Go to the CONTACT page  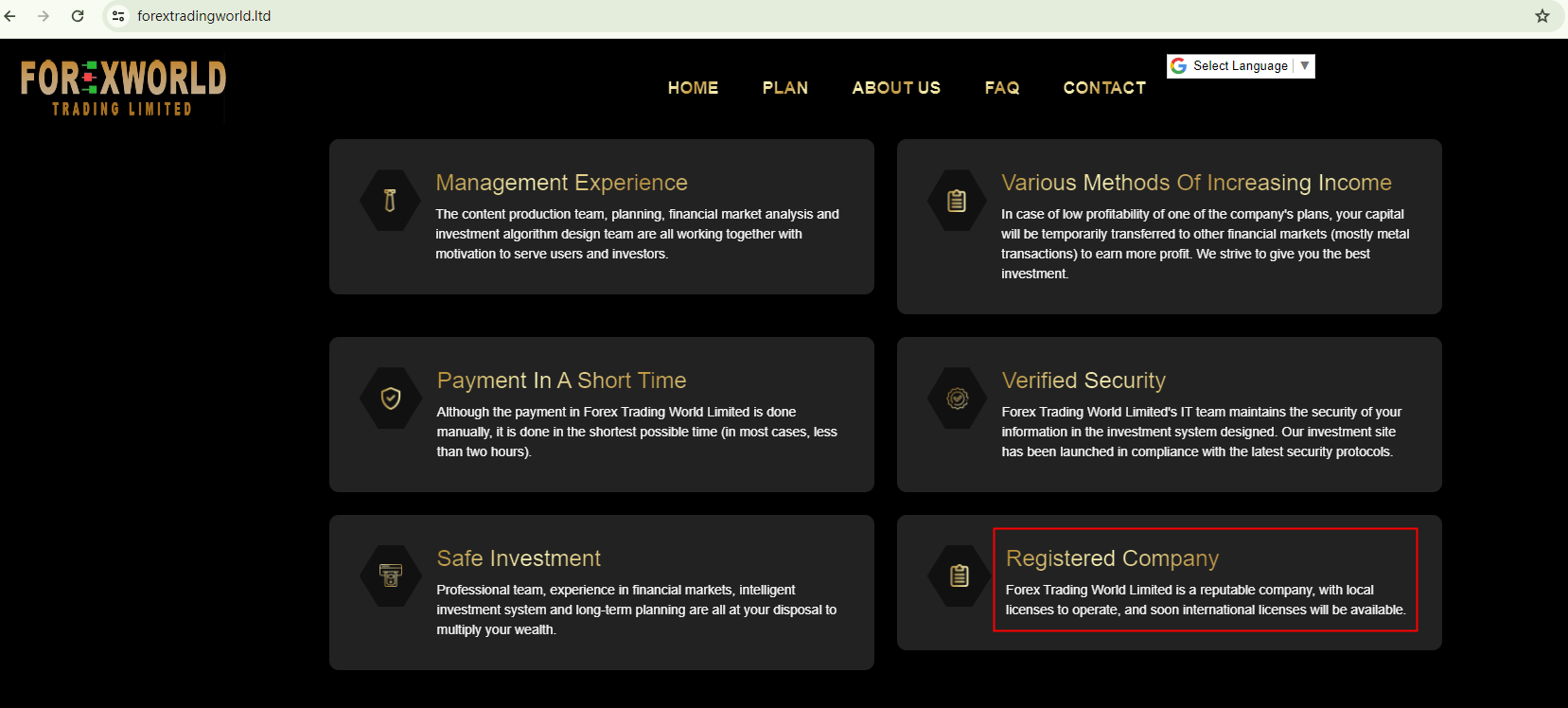point(1104,88)
